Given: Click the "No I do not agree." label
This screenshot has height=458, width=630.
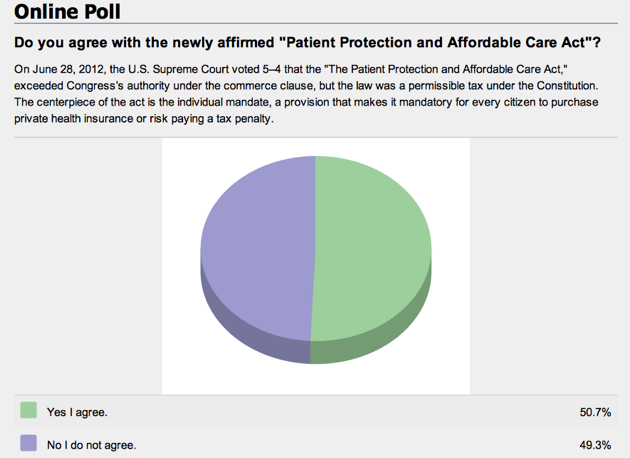Looking at the screenshot, I should [x=91, y=445].
